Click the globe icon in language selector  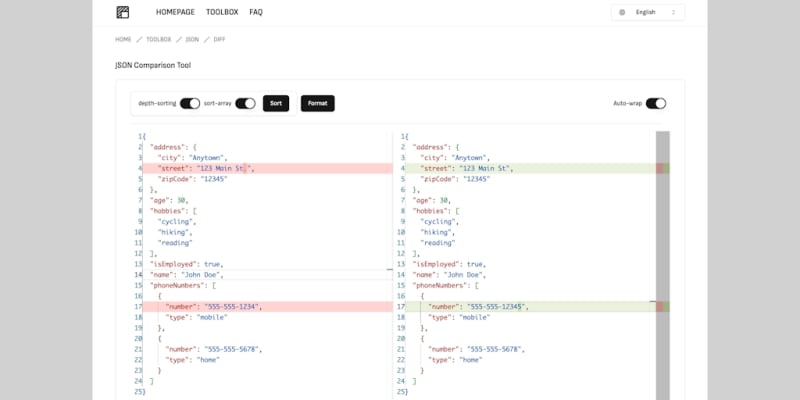[622, 13]
